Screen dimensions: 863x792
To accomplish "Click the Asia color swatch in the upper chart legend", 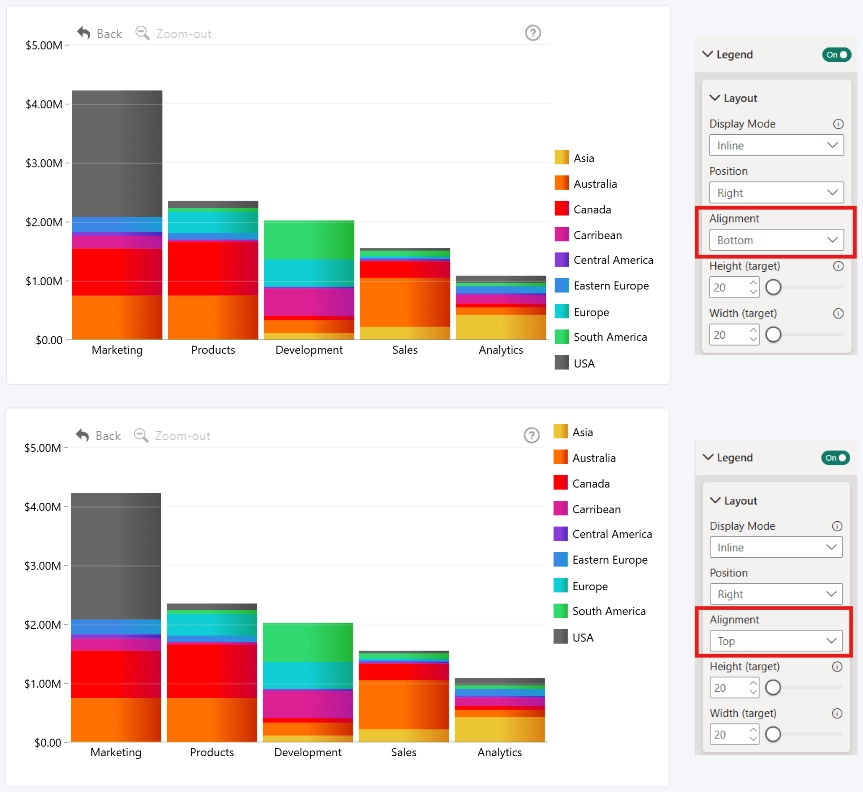I will 561,157.
